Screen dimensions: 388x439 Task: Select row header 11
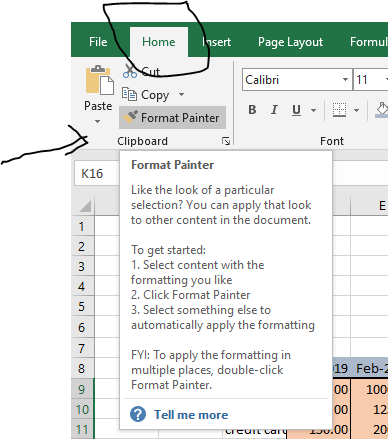point(82,429)
